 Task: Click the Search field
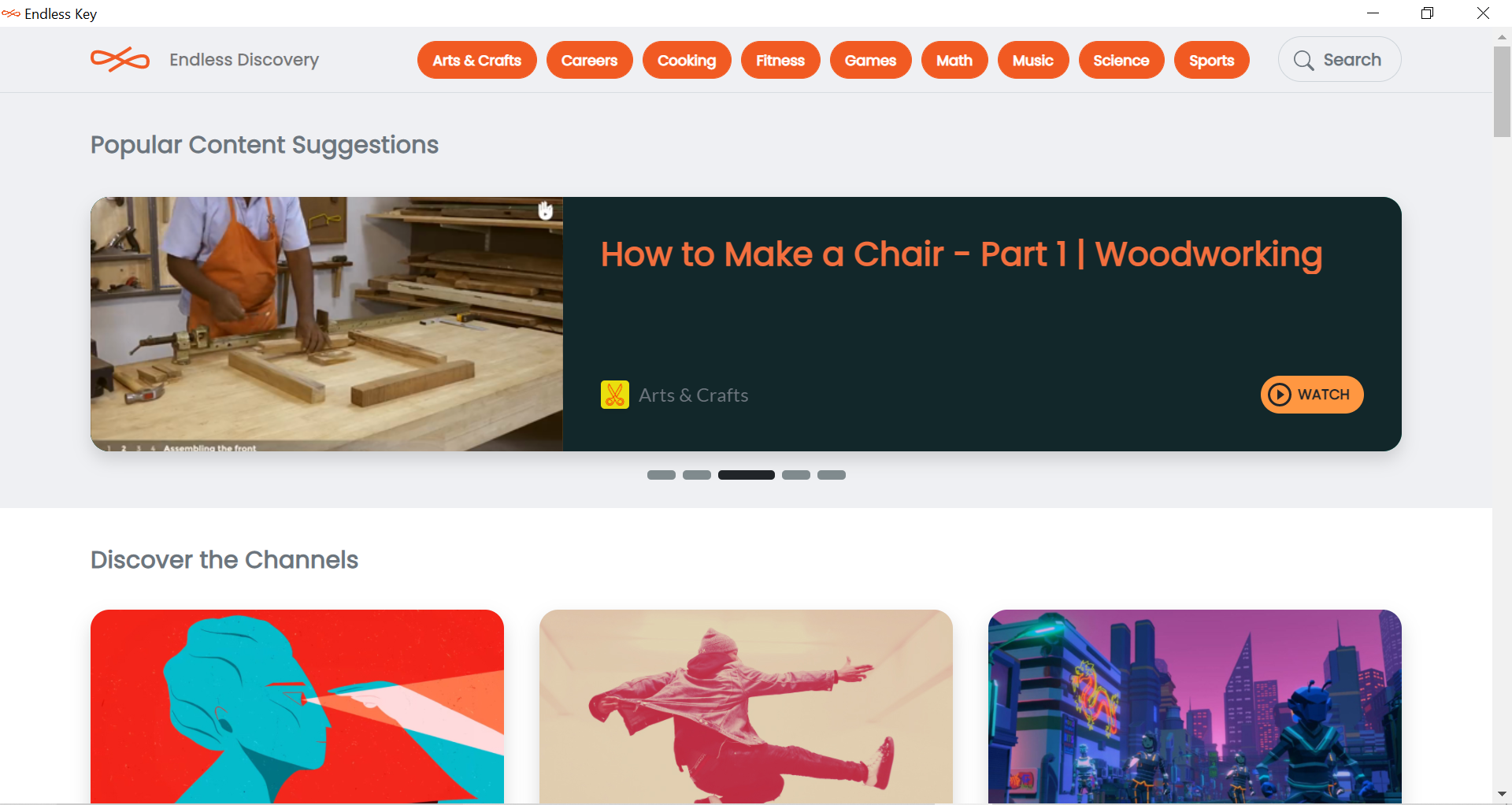tap(1340, 60)
